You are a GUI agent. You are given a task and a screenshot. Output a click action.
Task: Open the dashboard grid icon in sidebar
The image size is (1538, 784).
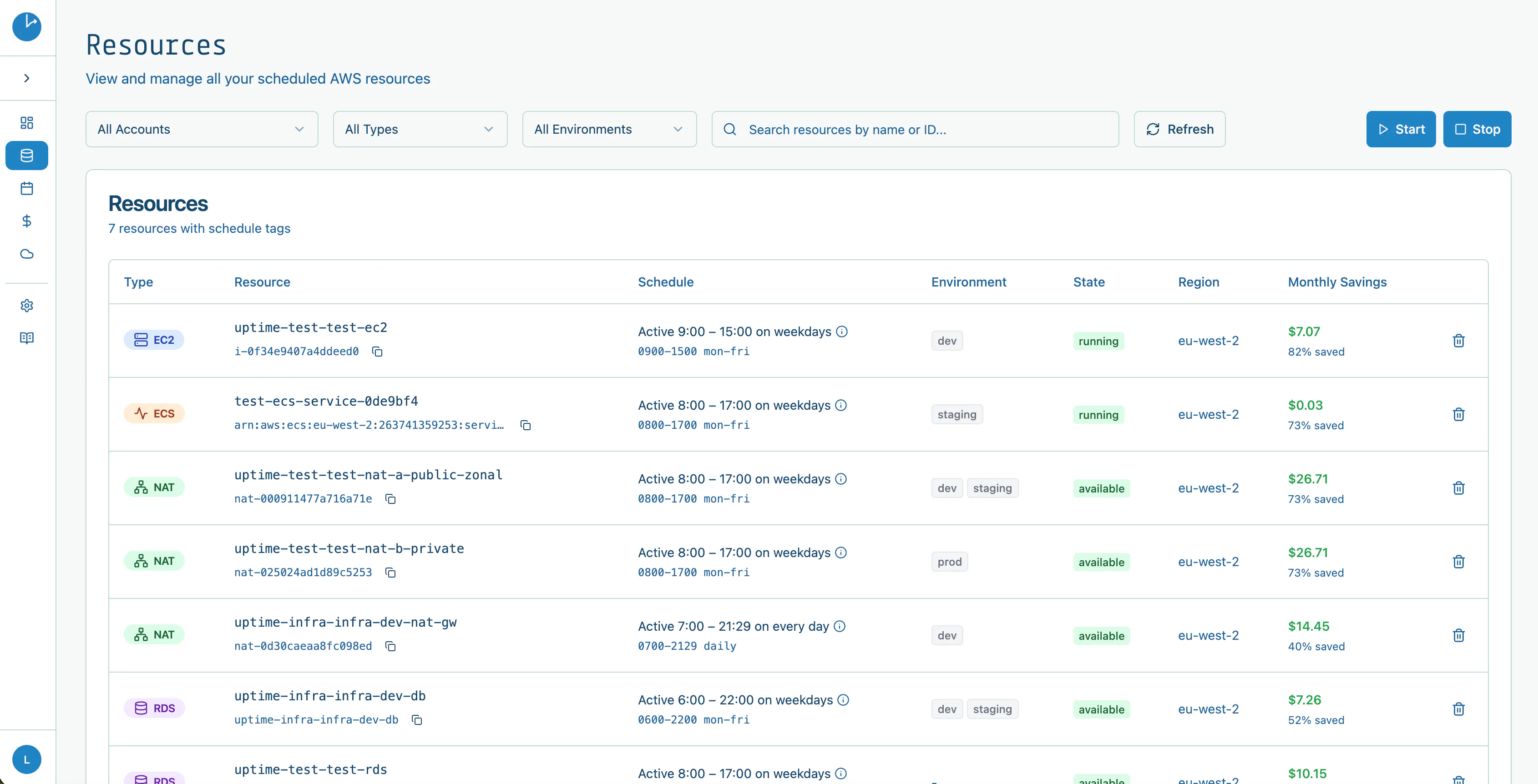27,123
